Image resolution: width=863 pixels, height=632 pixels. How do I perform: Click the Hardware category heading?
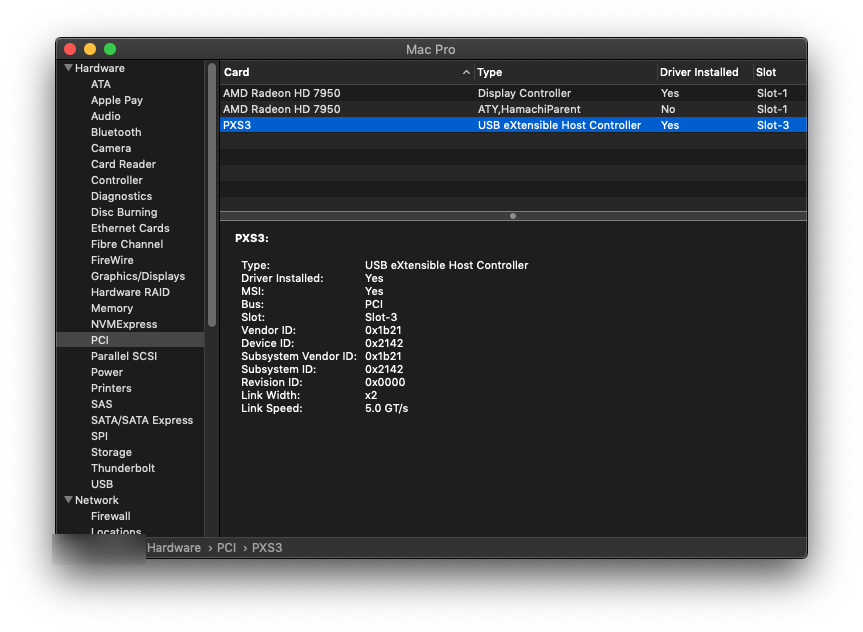click(x=100, y=68)
